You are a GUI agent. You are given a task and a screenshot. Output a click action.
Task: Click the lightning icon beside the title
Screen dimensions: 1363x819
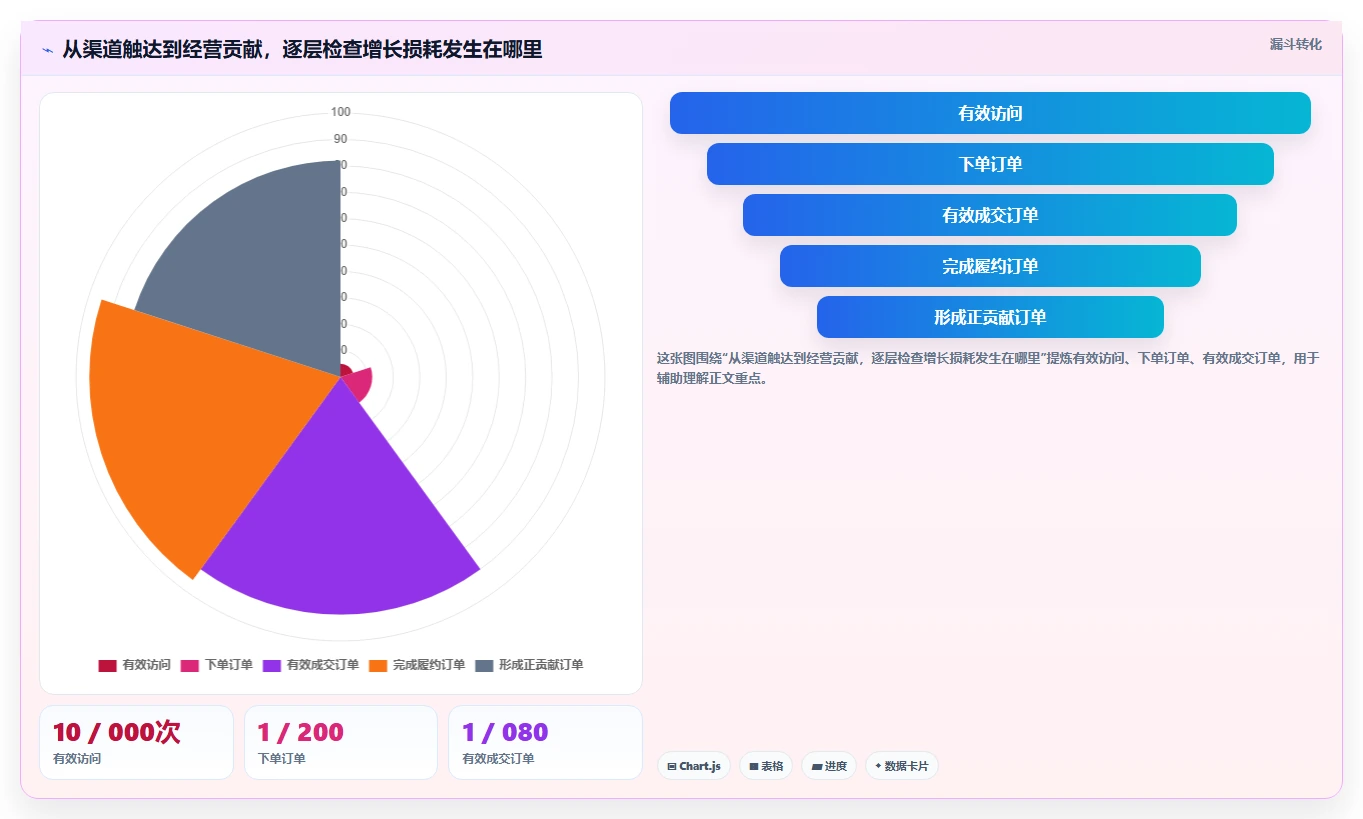click(x=47, y=50)
